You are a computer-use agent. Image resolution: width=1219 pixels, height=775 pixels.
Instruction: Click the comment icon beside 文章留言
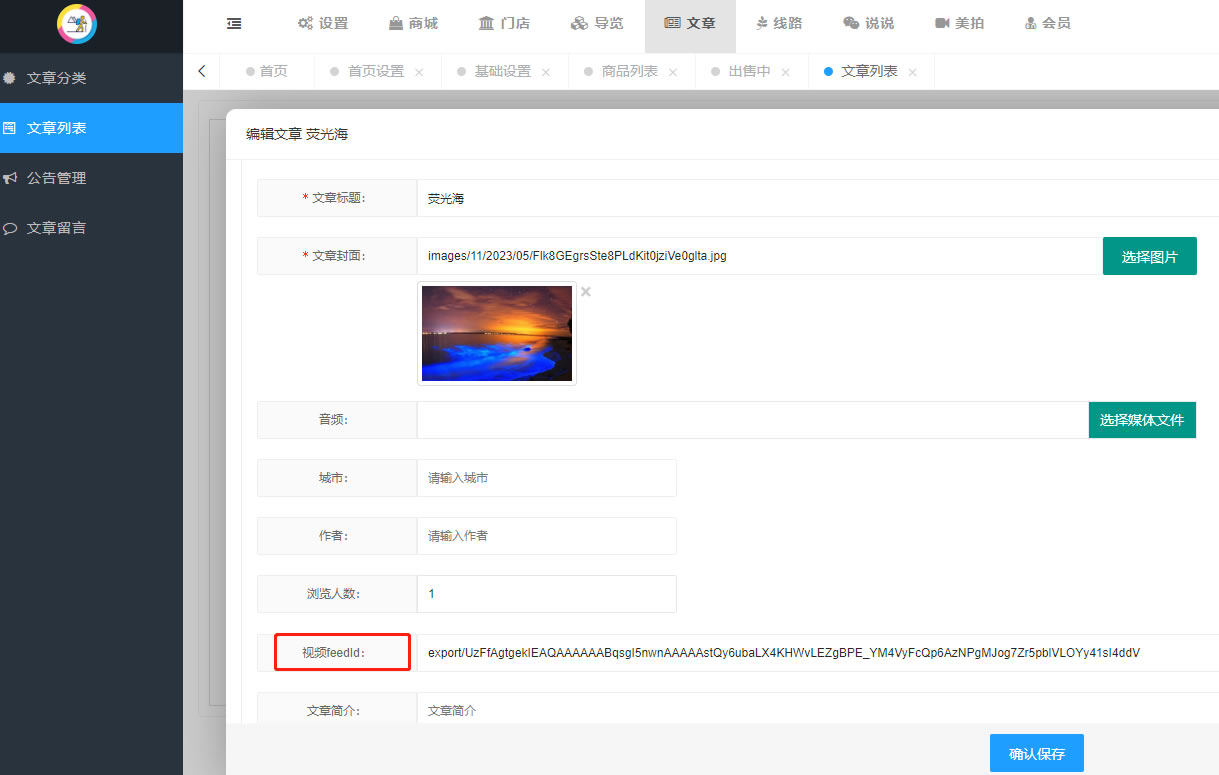9,228
